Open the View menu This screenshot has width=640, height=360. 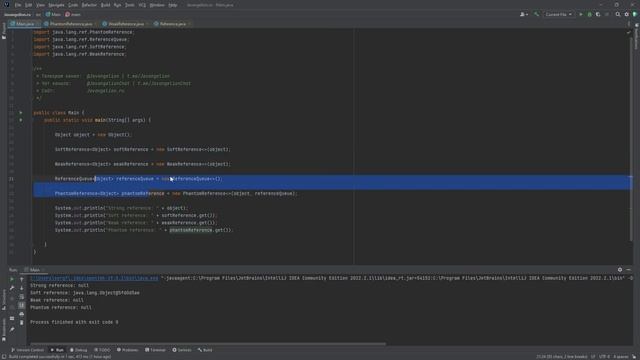(40, 5)
